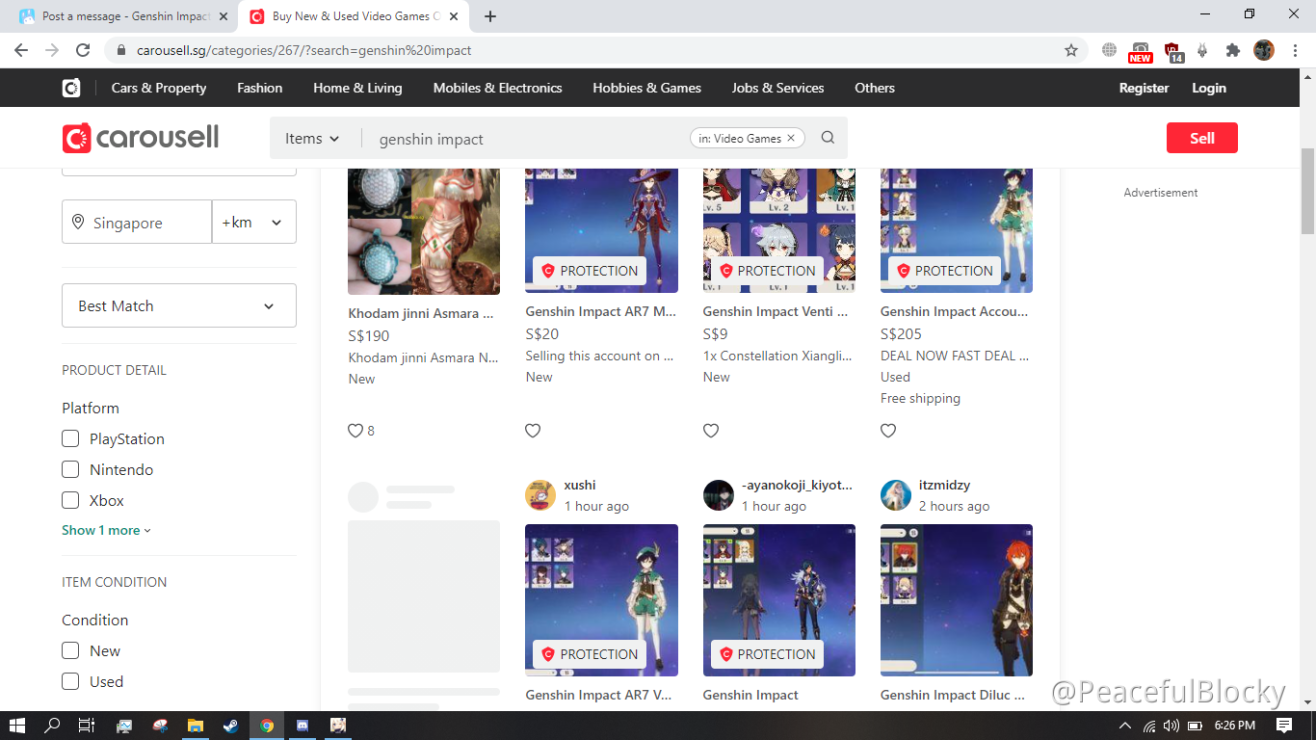Open the extensions puzzle icon

1232,50
